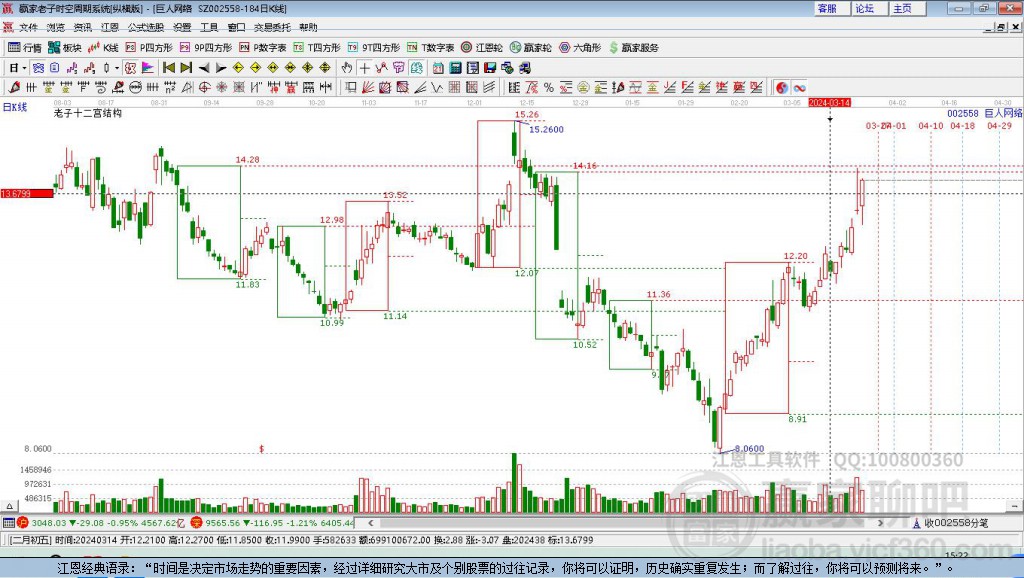Click the 巨人网络 stock name label
Image resolution: width=1024 pixels, height=578 pixels.
click(x=1004, y=113)
